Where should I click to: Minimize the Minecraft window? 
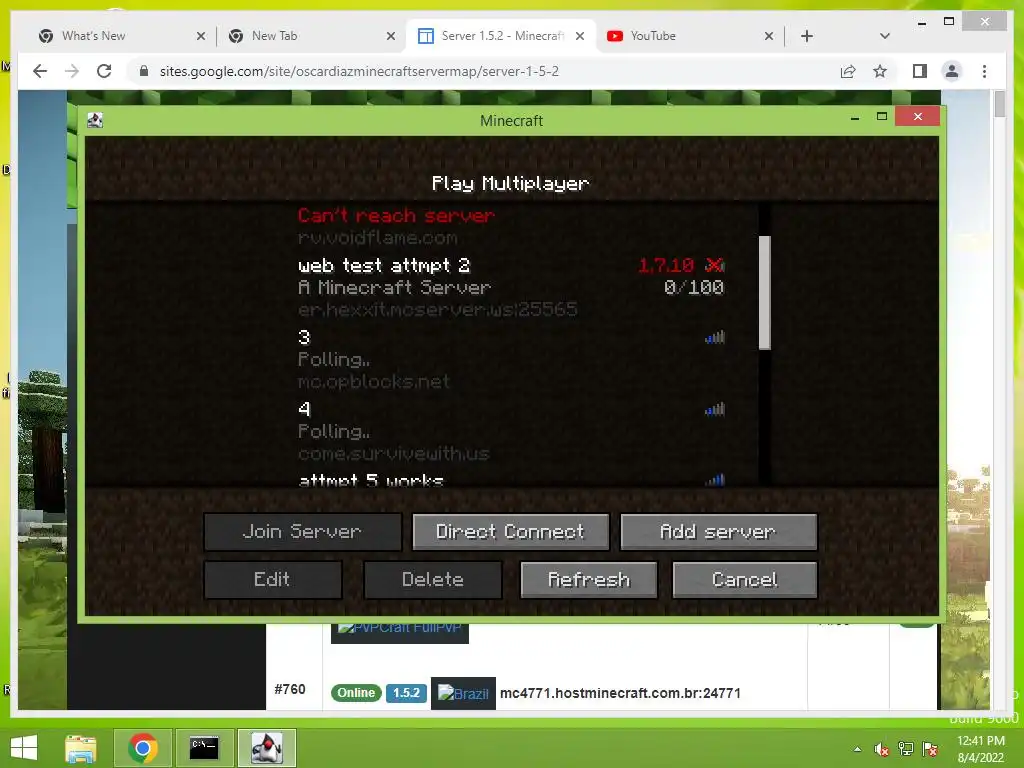855,118
